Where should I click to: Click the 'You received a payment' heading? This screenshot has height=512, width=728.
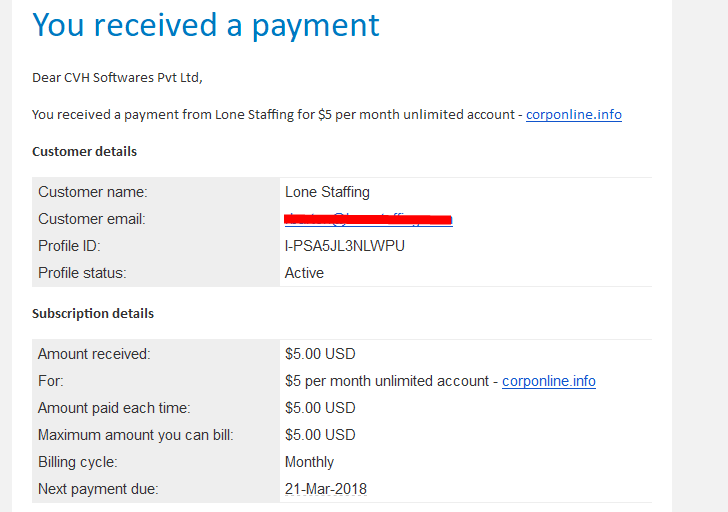[206, 26]
